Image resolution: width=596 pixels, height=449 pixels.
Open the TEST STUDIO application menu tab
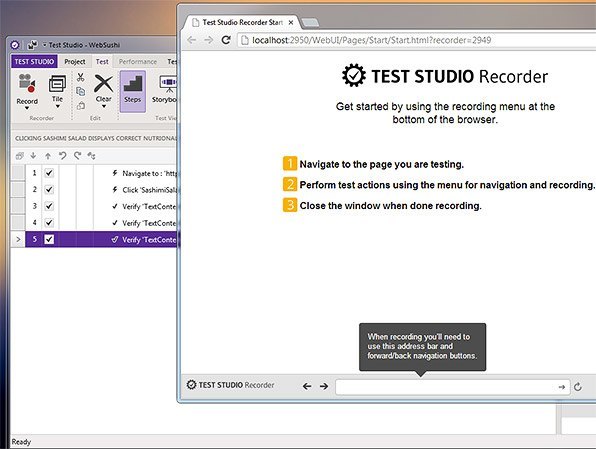click(x=34, y=61)
